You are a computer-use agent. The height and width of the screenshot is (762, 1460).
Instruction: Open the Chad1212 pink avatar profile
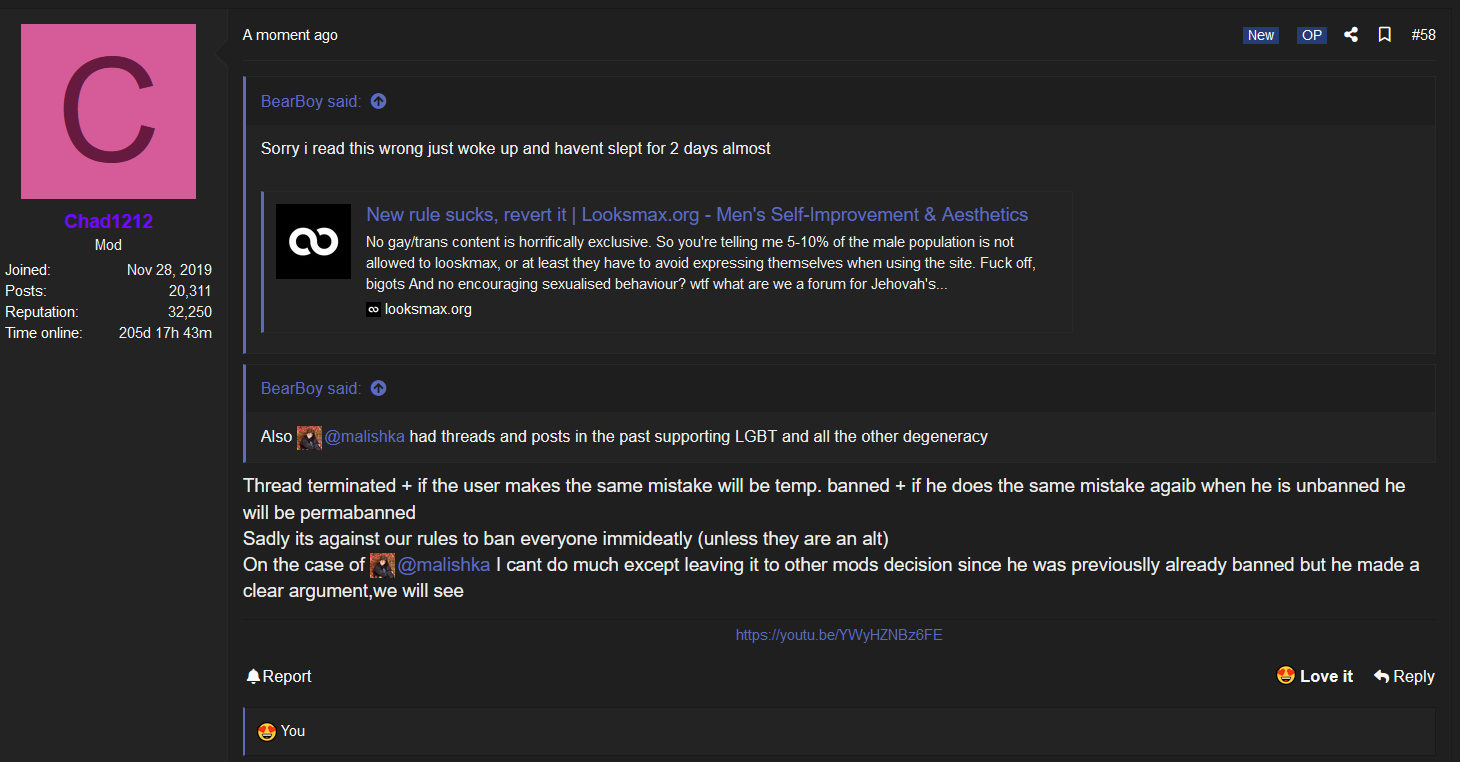coord(108,112)
